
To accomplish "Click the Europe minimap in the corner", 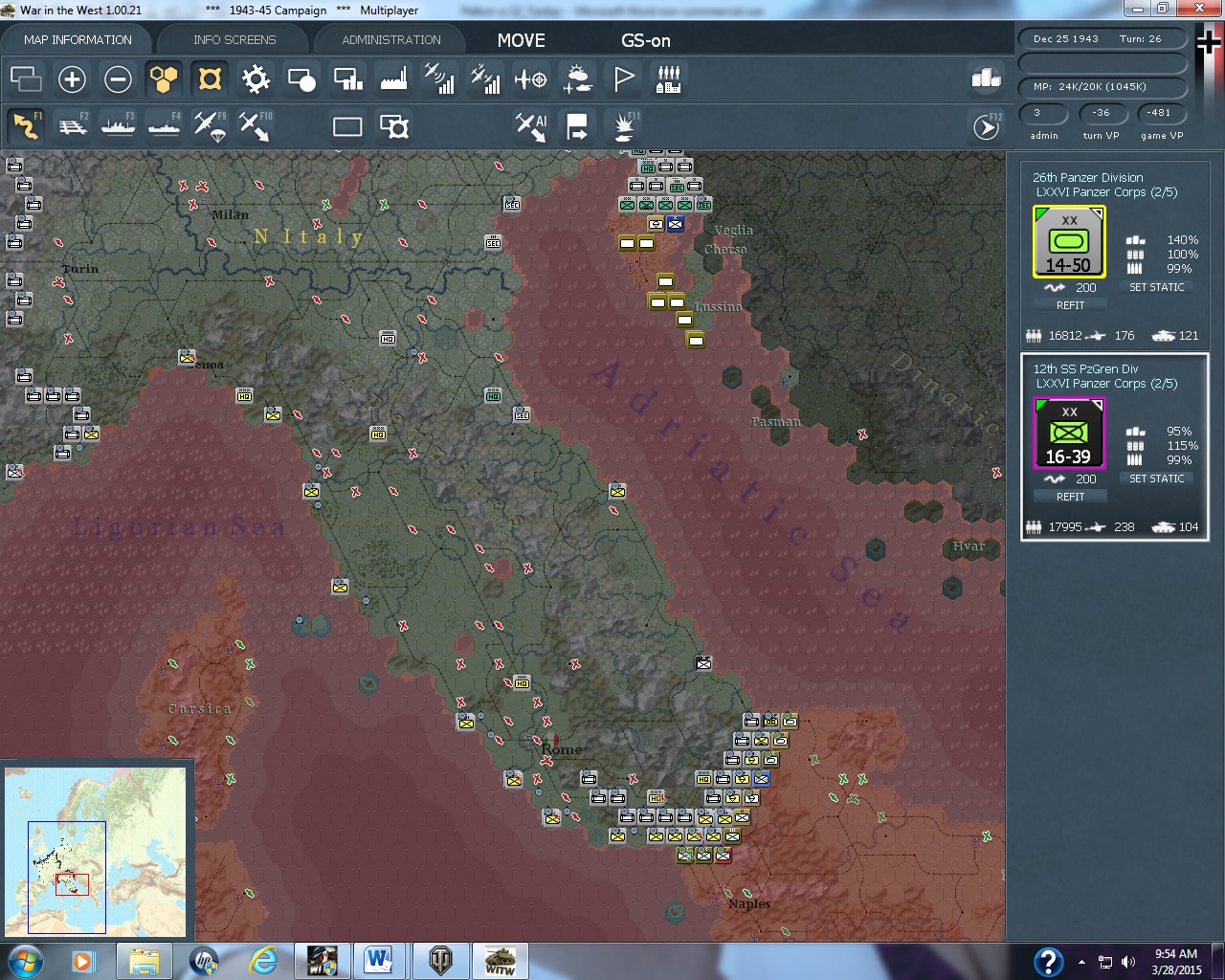I will coord(96,851).
